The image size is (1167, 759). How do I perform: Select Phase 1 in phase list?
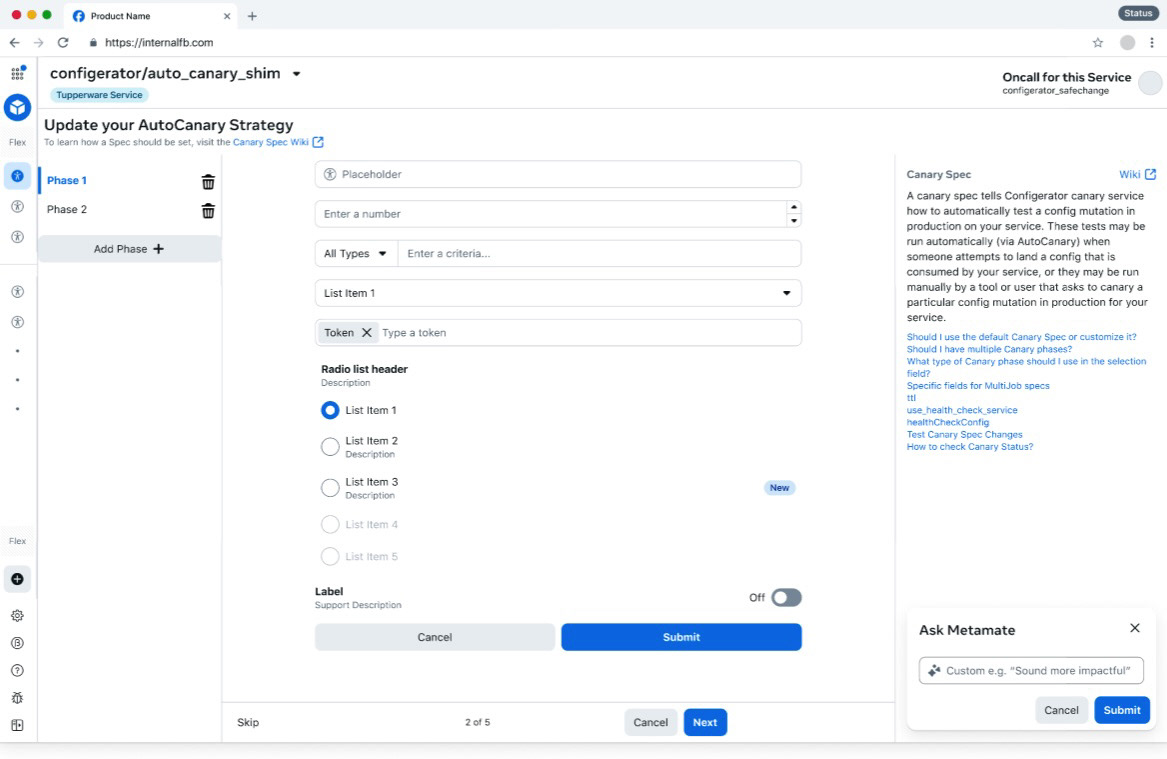[67, 180]
